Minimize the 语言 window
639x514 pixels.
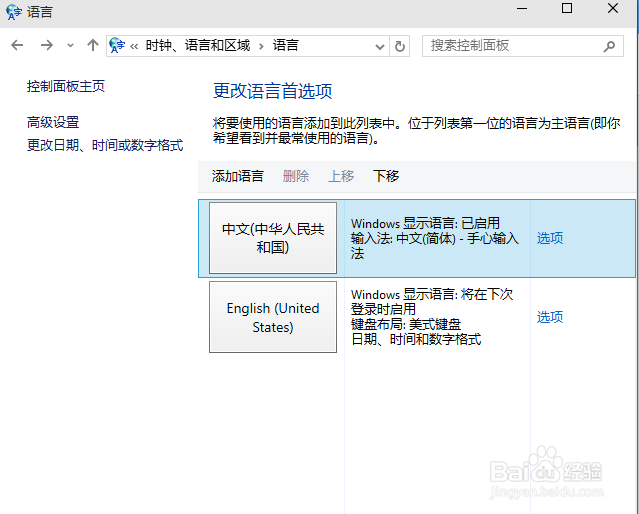pyautogui.click(x=522, y=9)
